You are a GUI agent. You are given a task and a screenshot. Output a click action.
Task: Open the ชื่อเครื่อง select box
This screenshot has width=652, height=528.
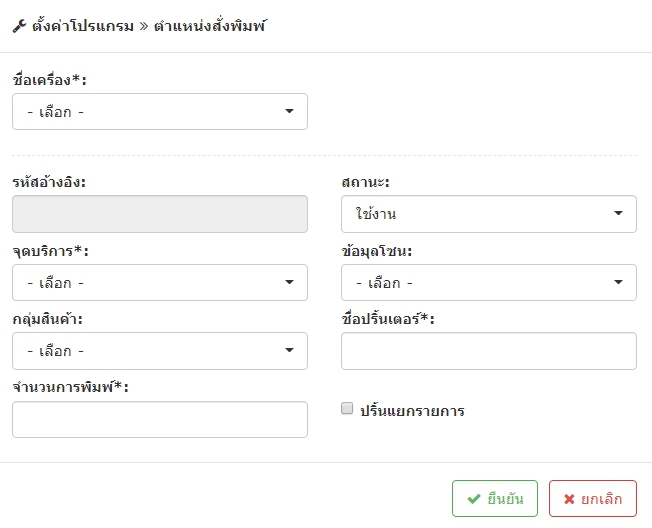(160, 111)
